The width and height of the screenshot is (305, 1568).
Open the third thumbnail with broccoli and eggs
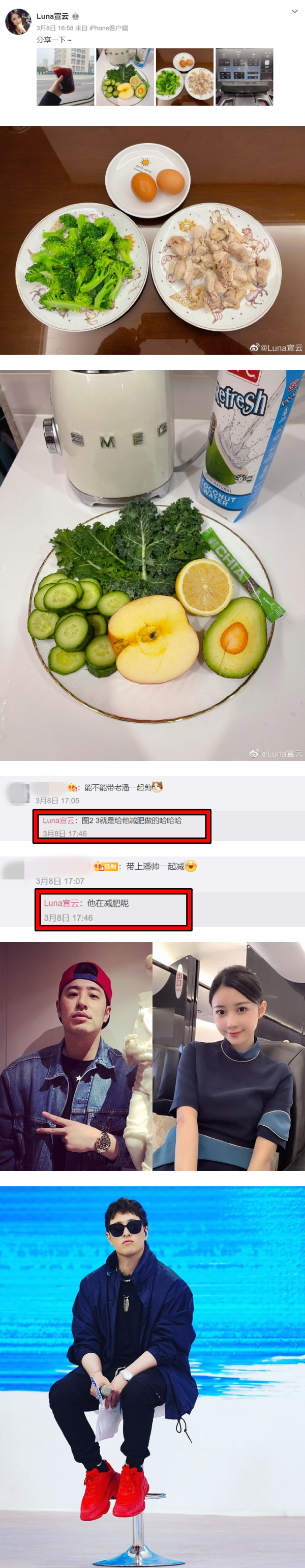click(x=185, y=77)
